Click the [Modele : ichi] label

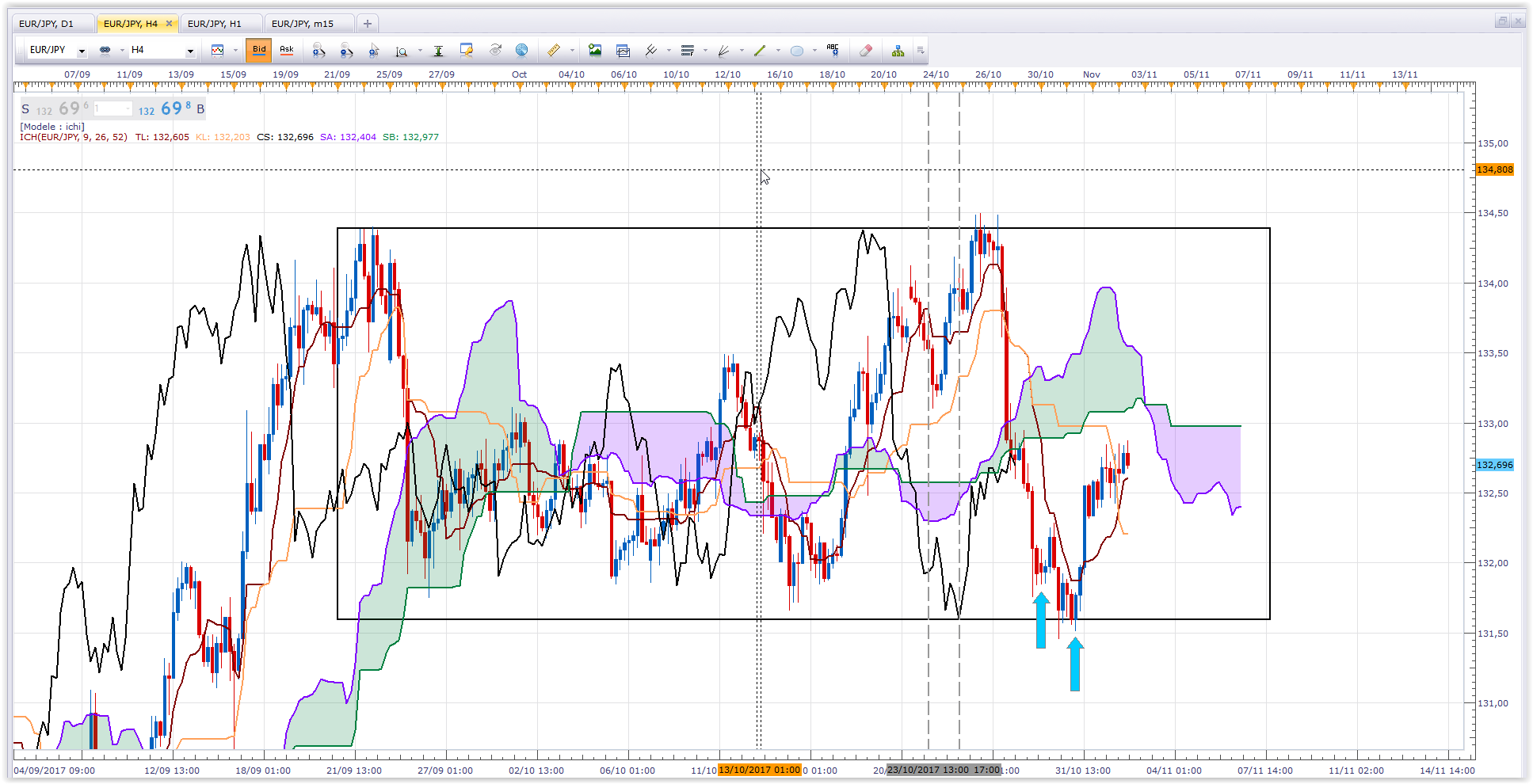(x=52, y=127)
